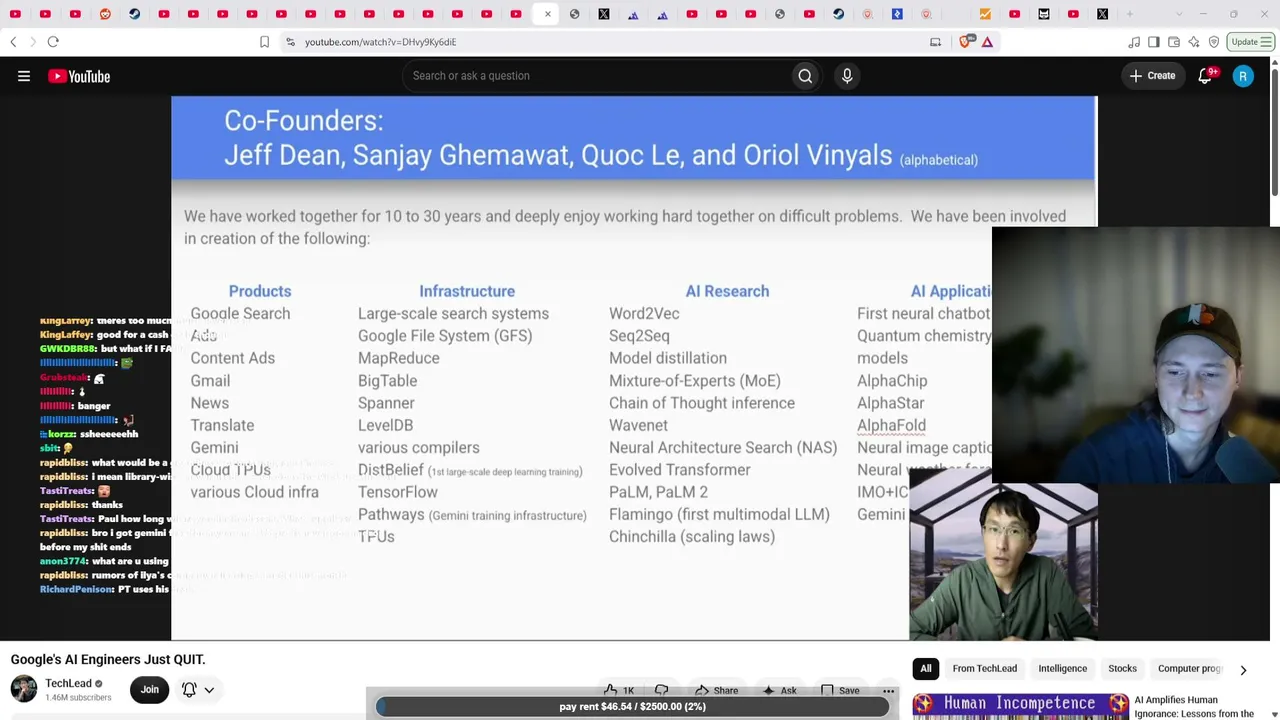Click the address bar URL
Viewport: 1280px width, 720px height.
[380, 42]
